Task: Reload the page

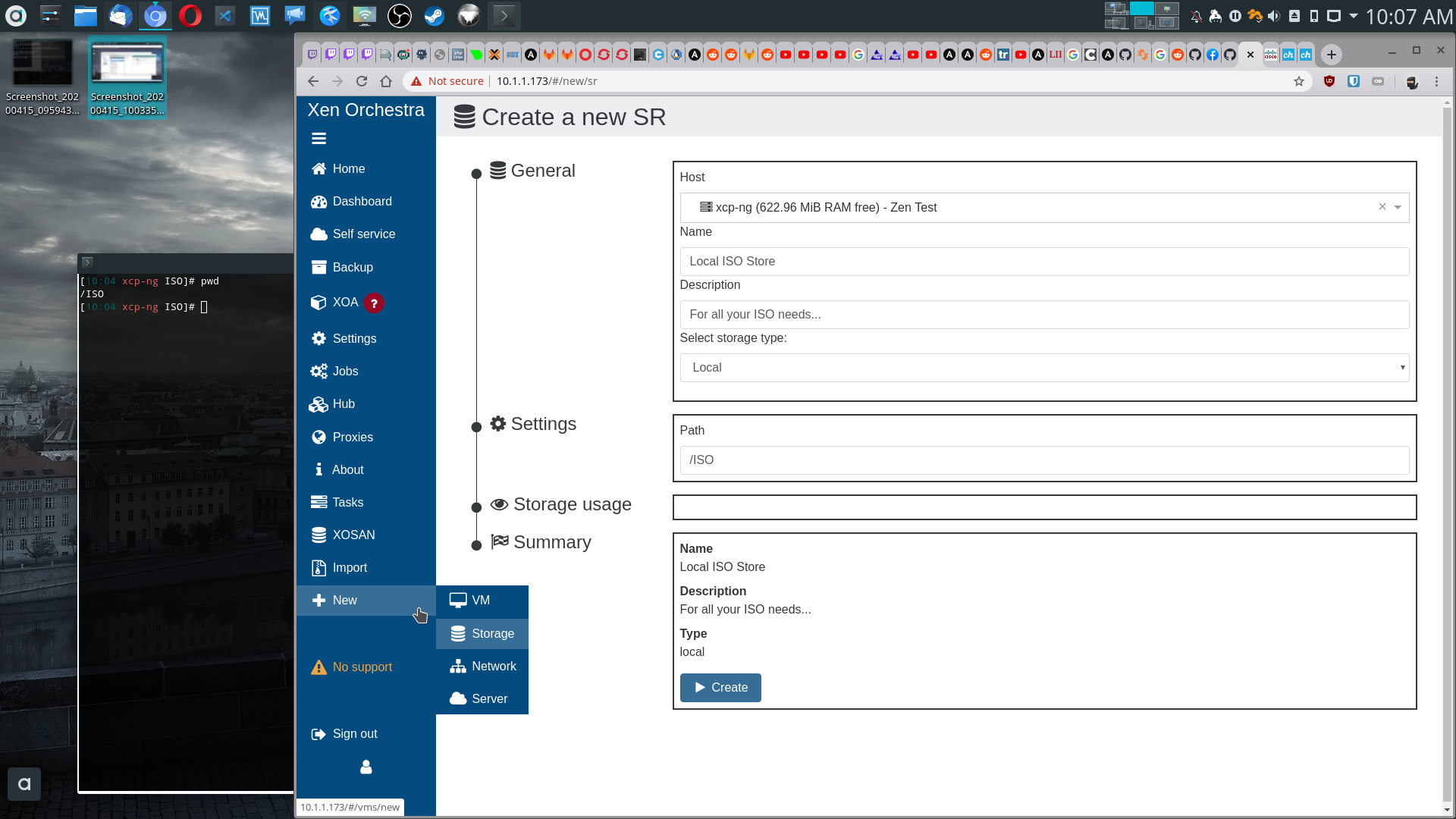Action: coord(362,81)
